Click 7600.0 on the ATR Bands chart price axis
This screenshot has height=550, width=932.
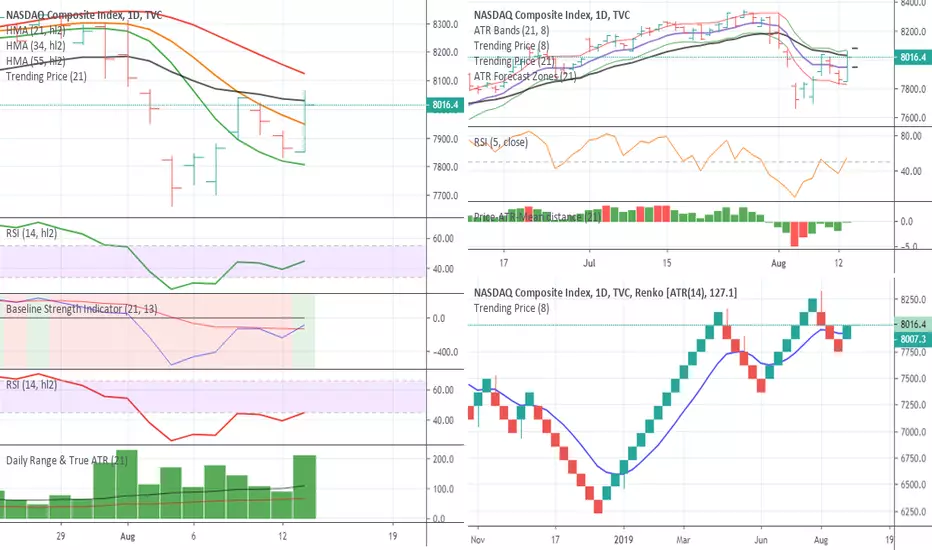point(914,118)
